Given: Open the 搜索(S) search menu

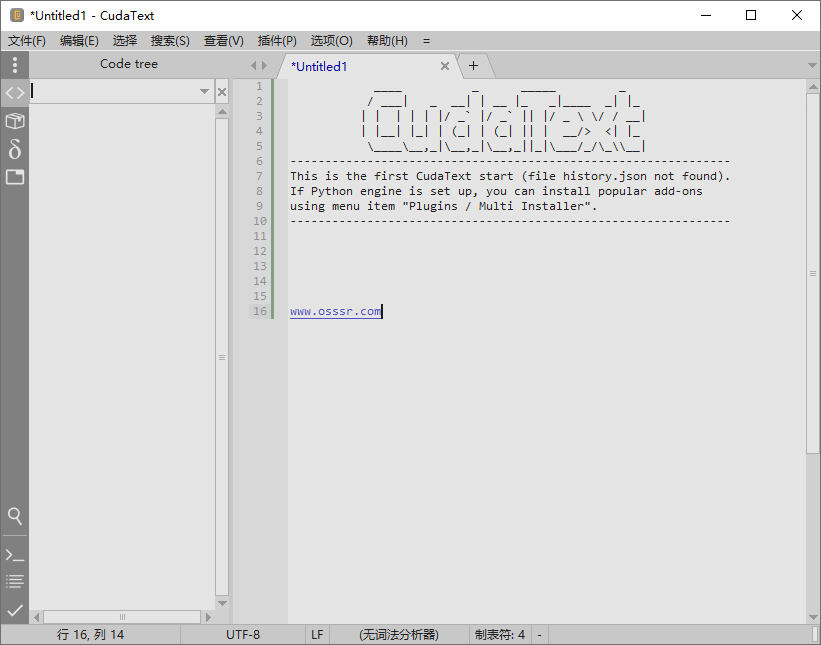Looking at the screenshot, I should tap(170, 41).
